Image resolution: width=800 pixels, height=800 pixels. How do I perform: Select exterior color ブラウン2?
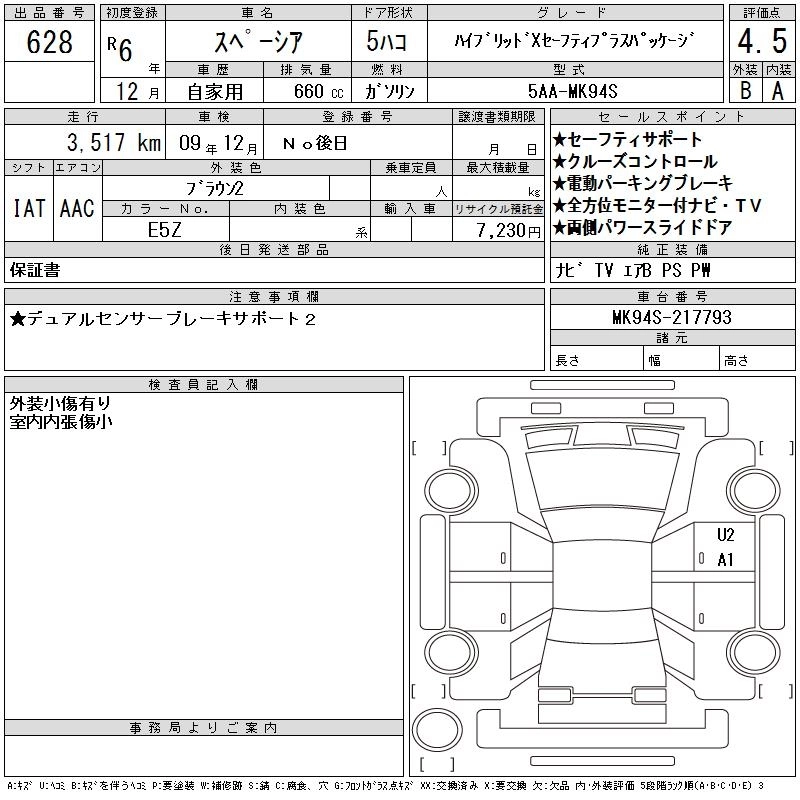pyautogui.click(x=215, y=189)
